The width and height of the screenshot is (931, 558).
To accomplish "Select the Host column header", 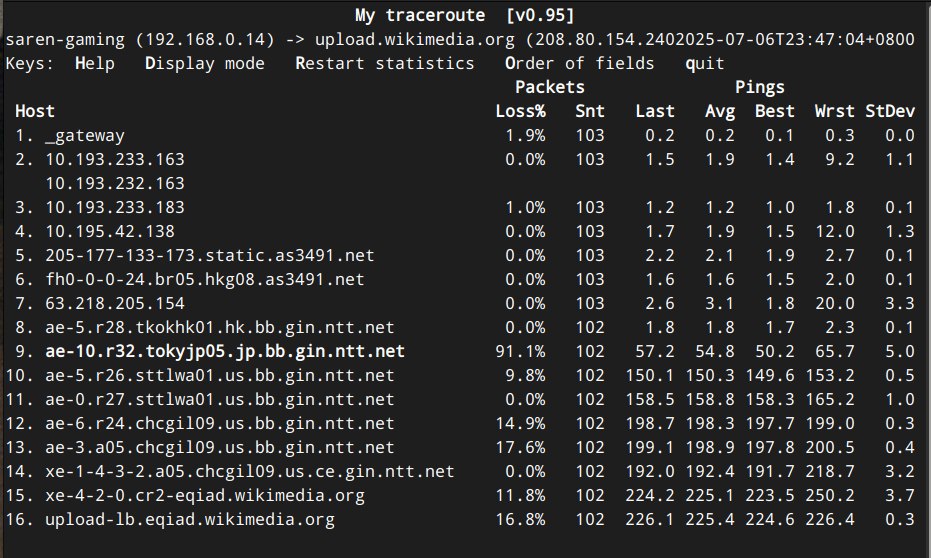I will click(x=35, y=111).
